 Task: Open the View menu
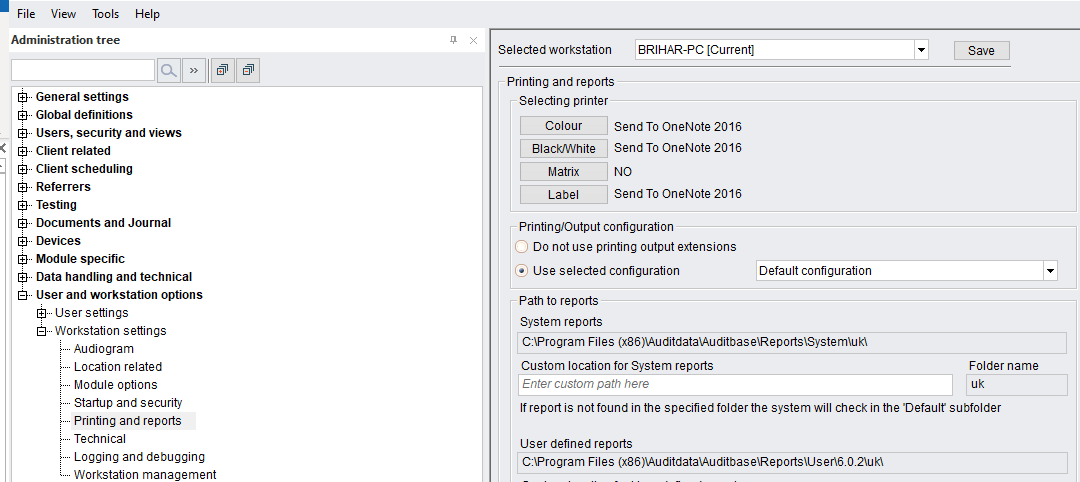pos(63,14)
